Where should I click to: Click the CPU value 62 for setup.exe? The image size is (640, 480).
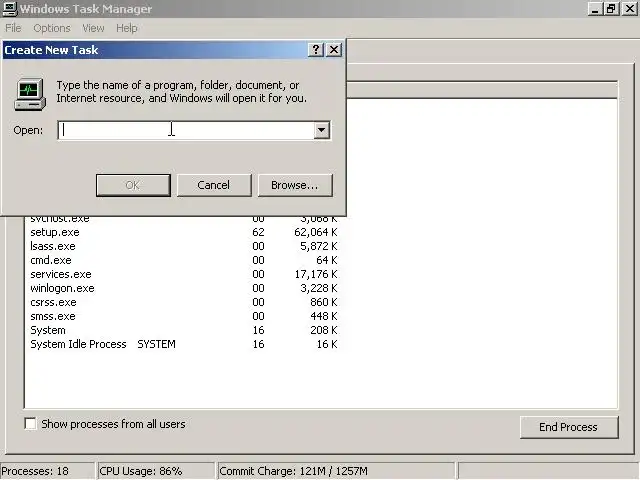click(258, 232)
